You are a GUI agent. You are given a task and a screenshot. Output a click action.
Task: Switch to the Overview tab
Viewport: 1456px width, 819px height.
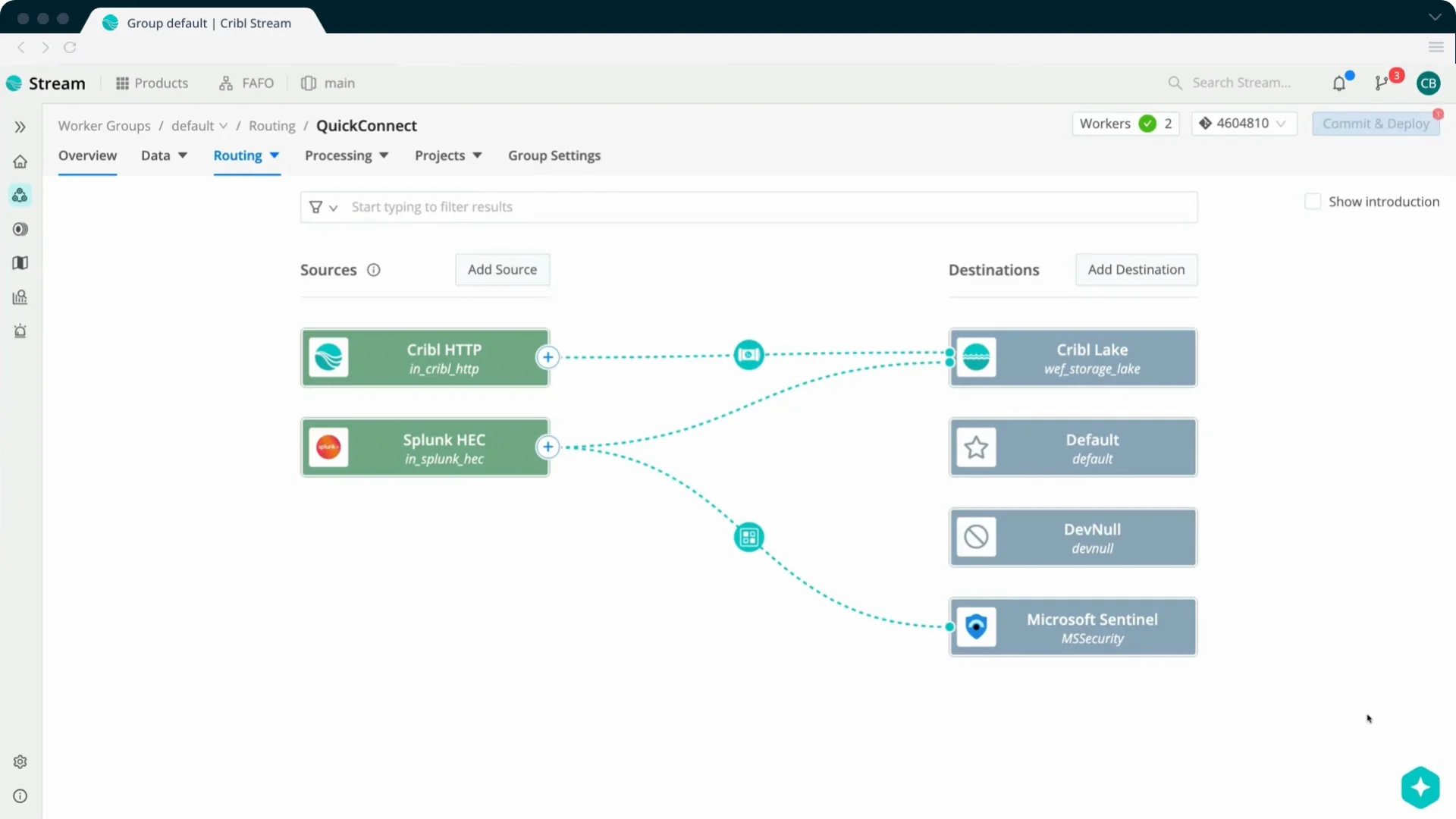pyautogui.click(x=87, y=155)
